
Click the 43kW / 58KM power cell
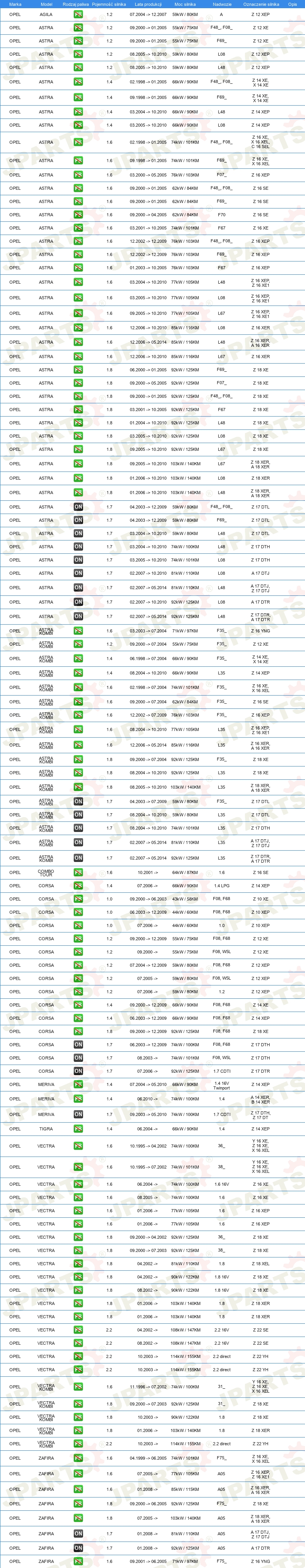coord(184,899)
